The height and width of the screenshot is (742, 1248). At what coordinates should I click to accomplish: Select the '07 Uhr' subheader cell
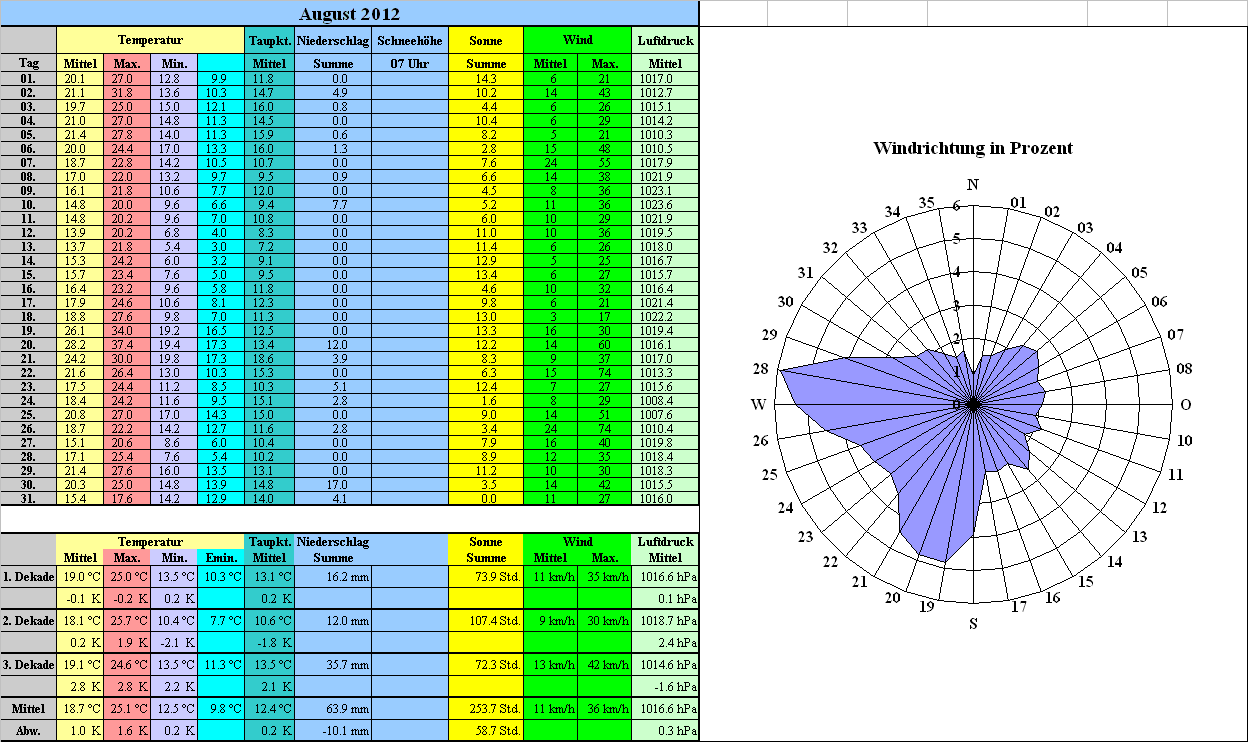click(409, 63)
